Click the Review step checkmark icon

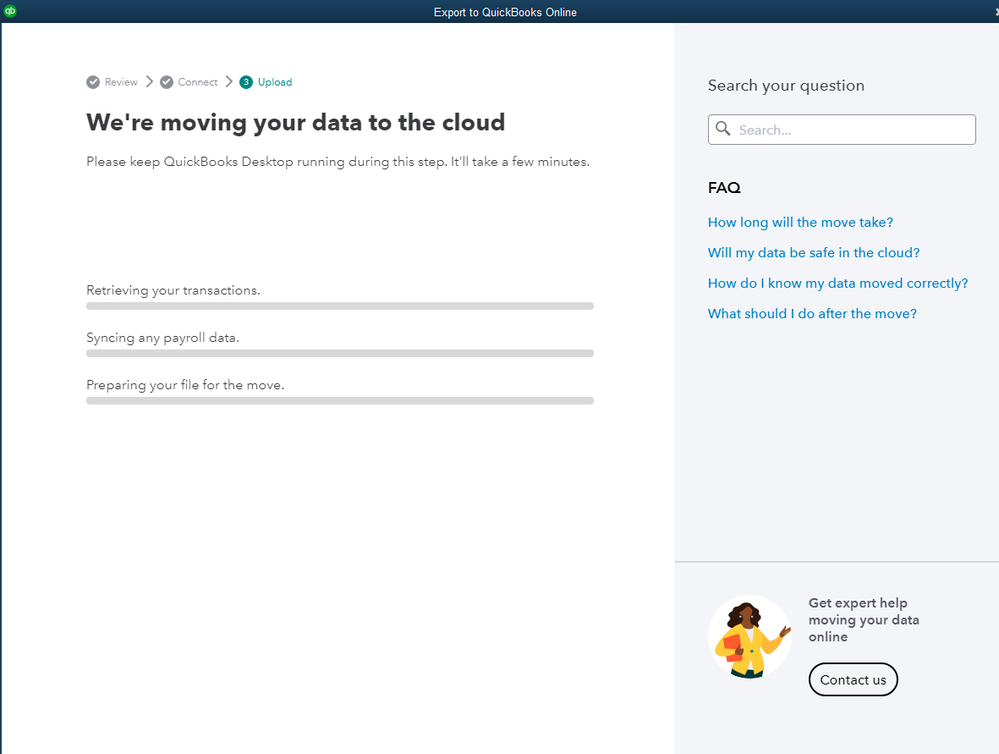point(93,82)
